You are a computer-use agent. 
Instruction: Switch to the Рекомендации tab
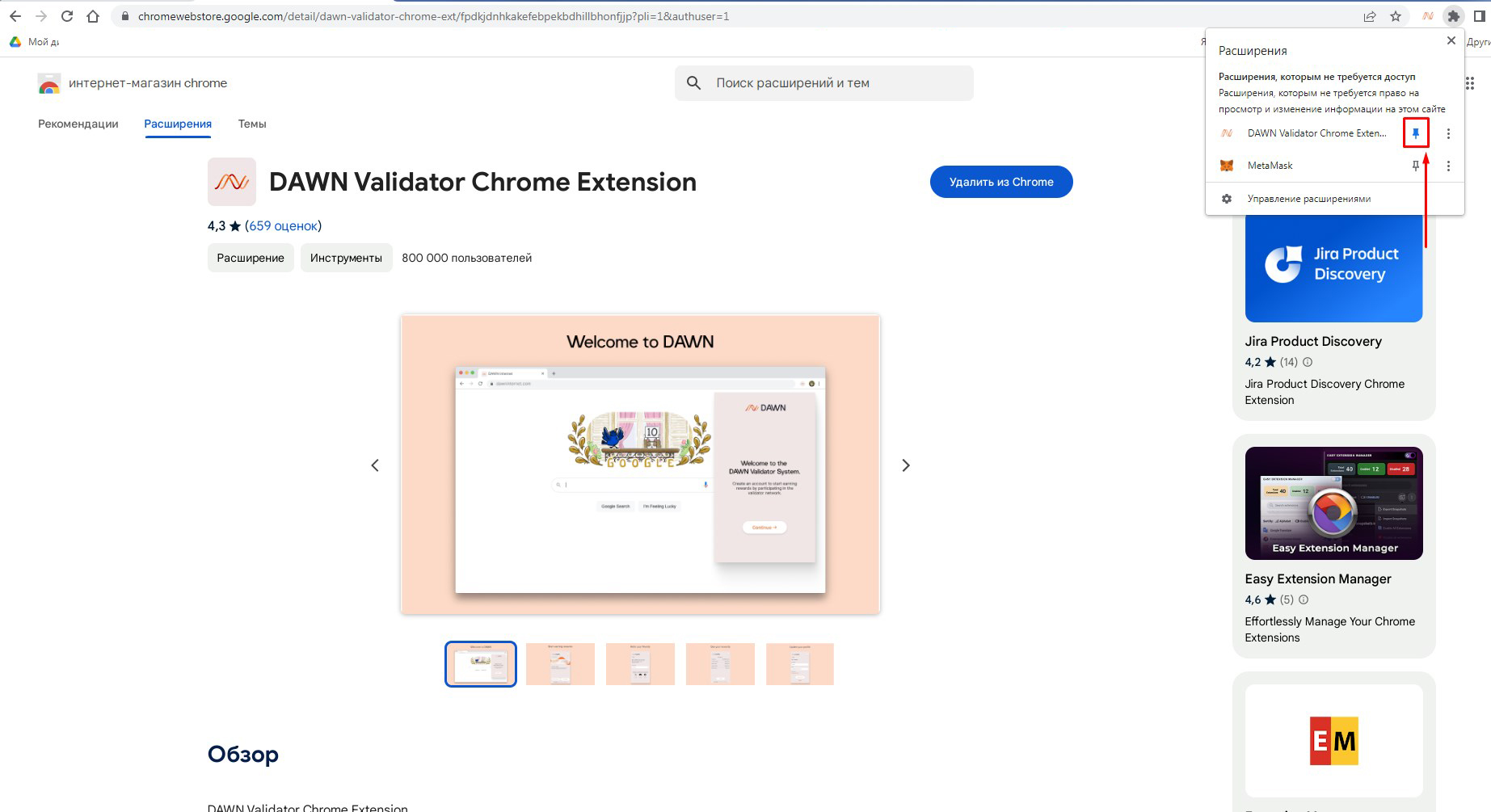click(78, 124)
